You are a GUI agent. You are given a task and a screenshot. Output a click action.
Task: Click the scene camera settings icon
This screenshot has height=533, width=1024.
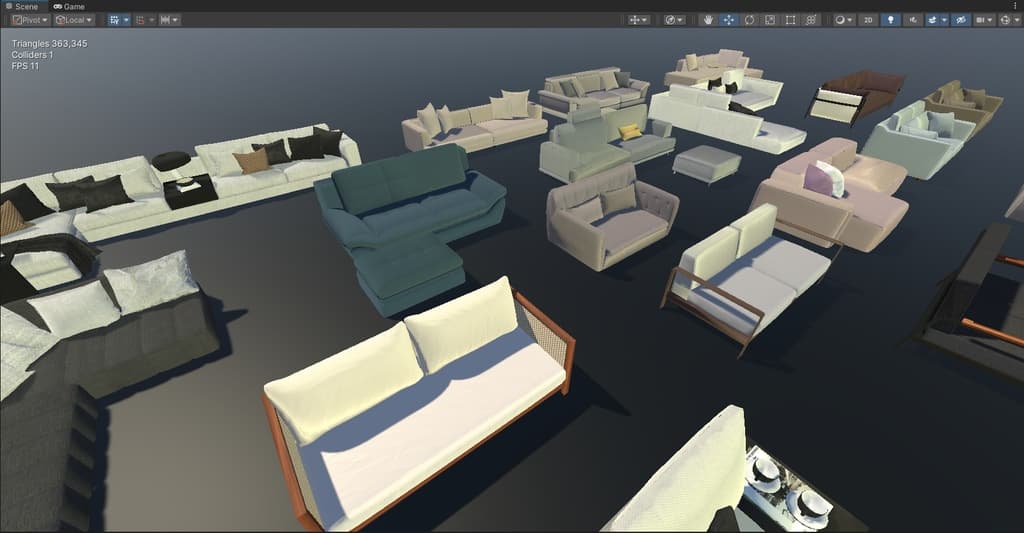click(x=980, y=20)
